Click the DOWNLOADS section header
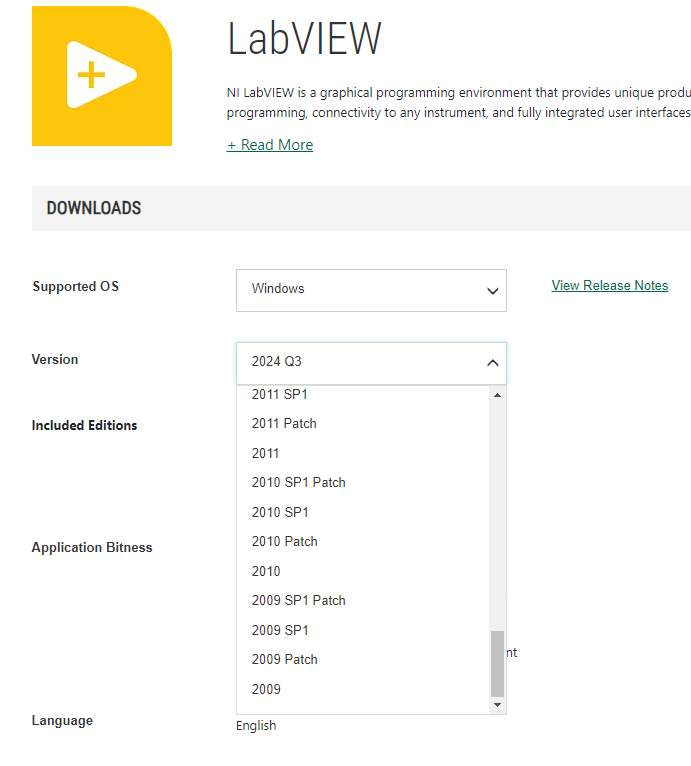 (x=94, y=208)
